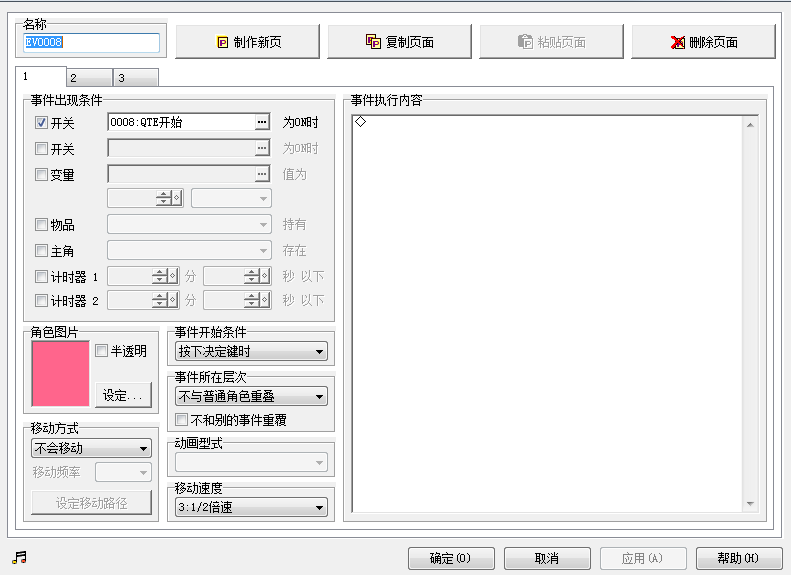The width and height of the screenshot is (791, 575).
Task: Open the 移动频率 dropdown
Action: [124, 472]
